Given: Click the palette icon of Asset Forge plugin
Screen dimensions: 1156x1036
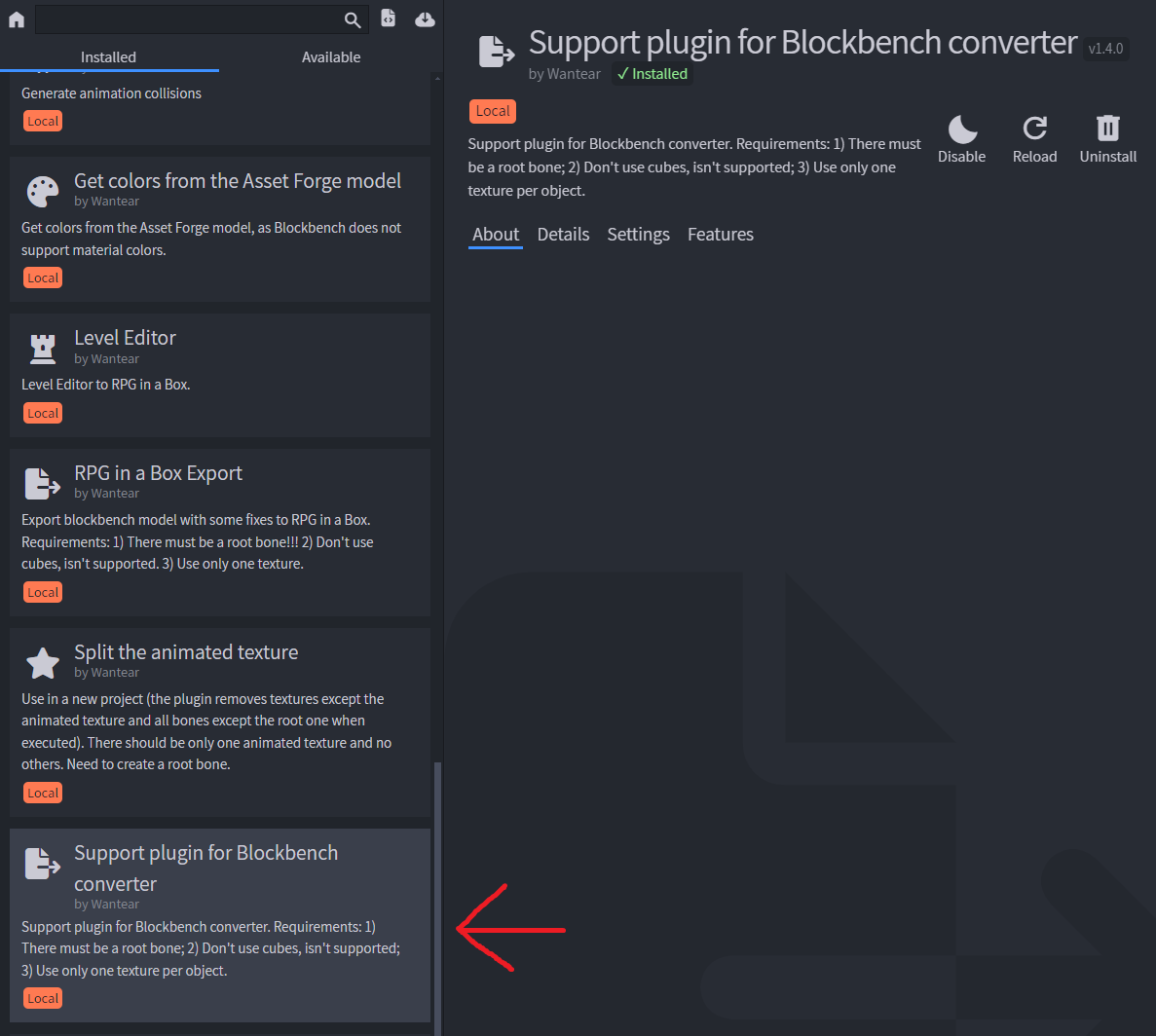Looking at the screenshot, I should [x=43, y=192].
